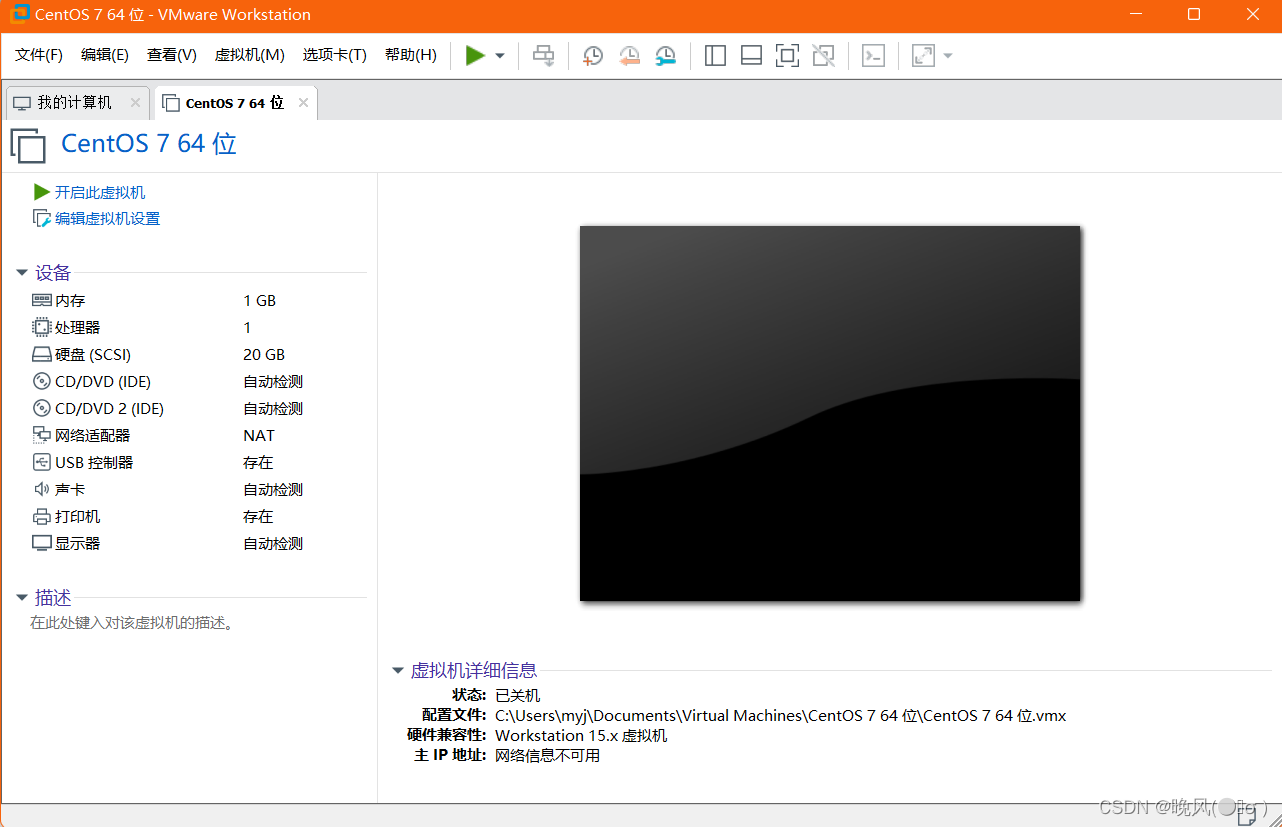Click 存在 value in 打印机 row
This screenshot has height=827, width=1282.
click(258, 516)
